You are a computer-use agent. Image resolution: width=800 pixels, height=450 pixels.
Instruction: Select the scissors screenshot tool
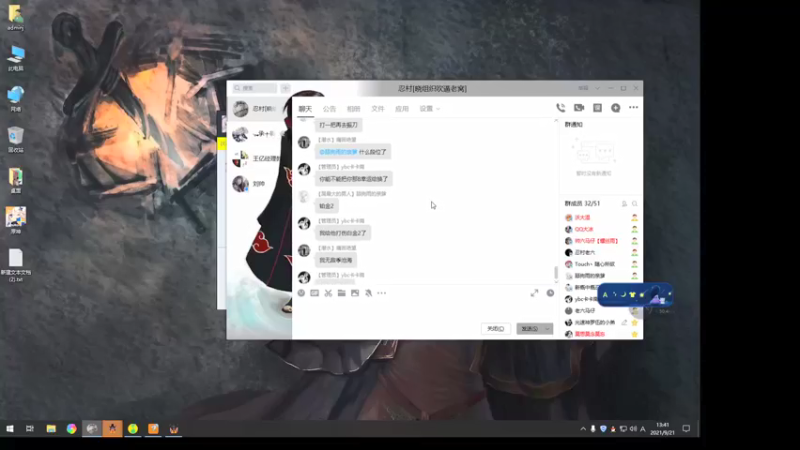coord(328,293)
